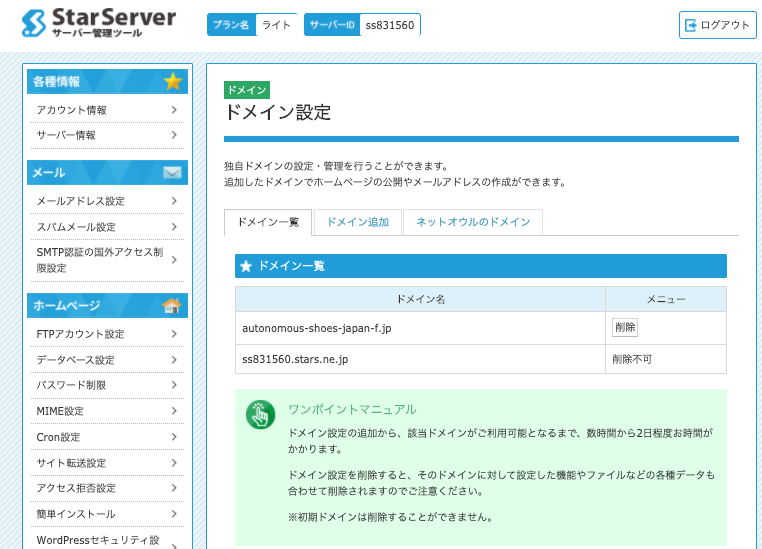The width and height of the screenshot is (762, 549).
Task: Click the ログアウト button
Action: (x=717, y=25)
